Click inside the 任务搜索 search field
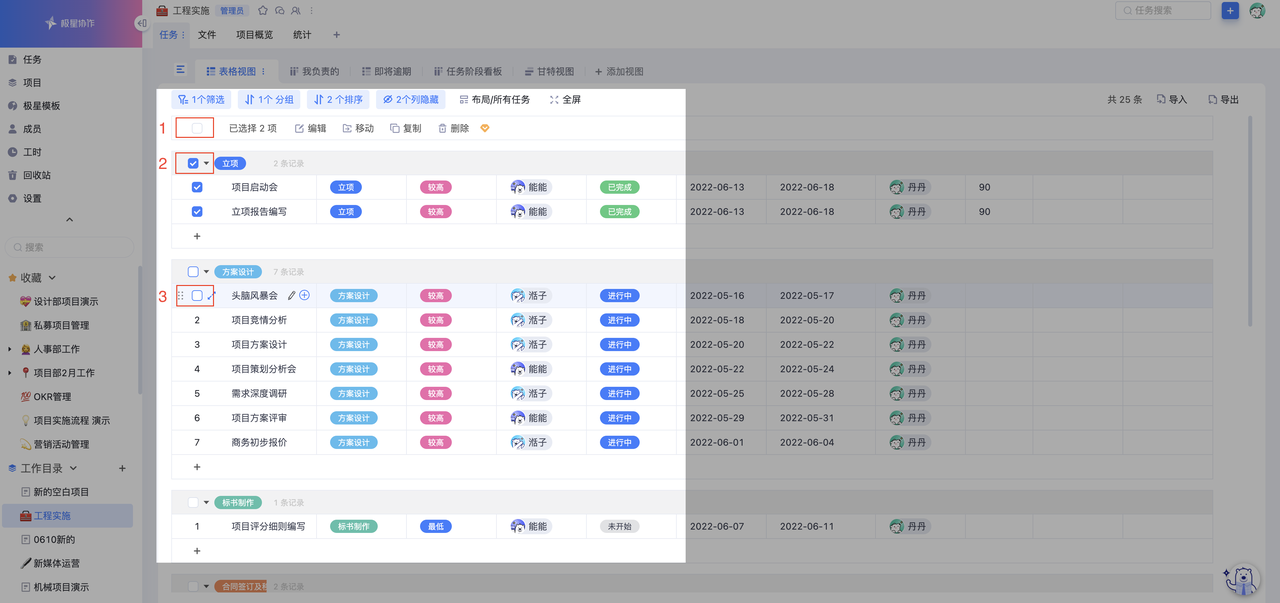This screenshot has width=1280, height=603. click(x=1163, y=11)
